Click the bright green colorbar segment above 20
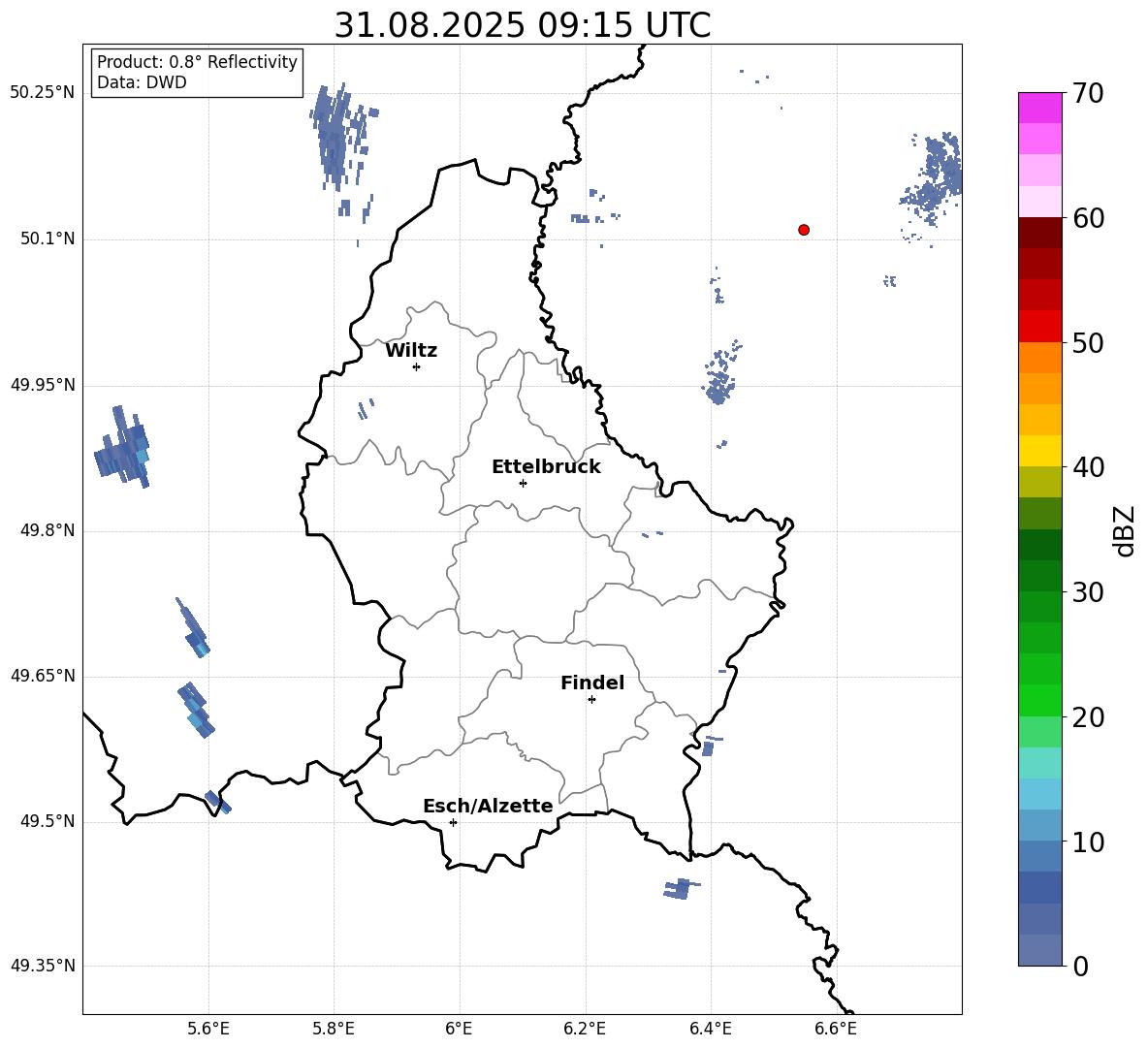 (x=1039, y=700)
